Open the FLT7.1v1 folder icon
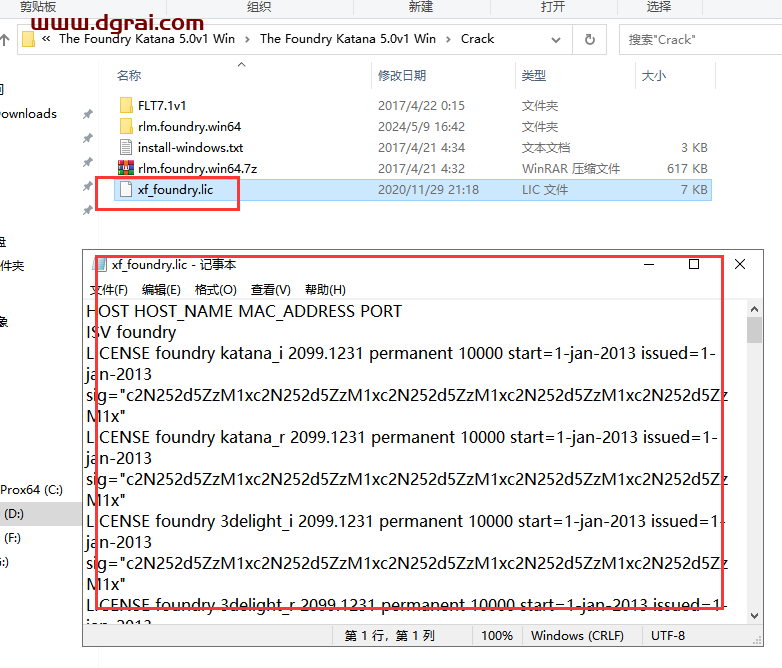 coord(126,105)
